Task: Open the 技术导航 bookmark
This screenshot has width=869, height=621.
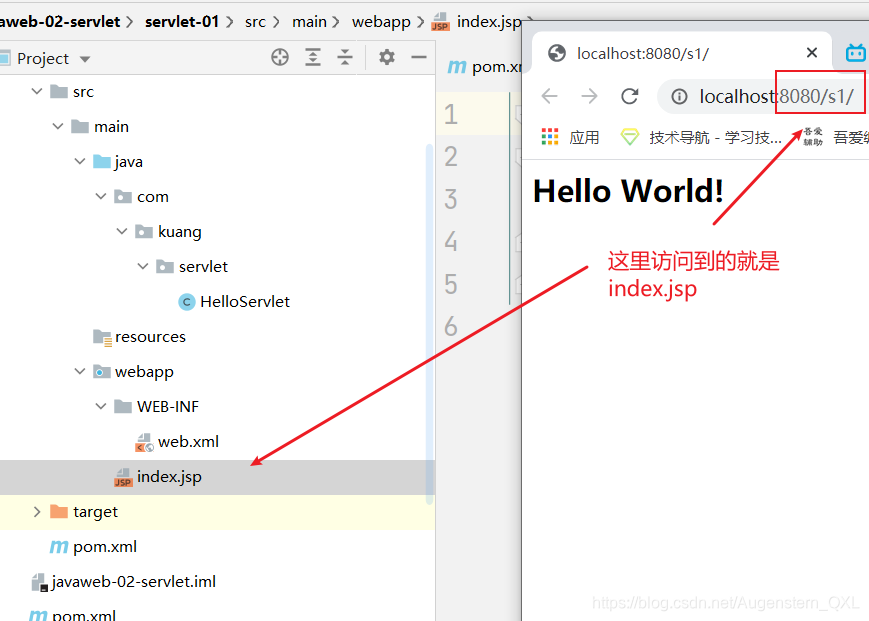Action: [701, 137]
